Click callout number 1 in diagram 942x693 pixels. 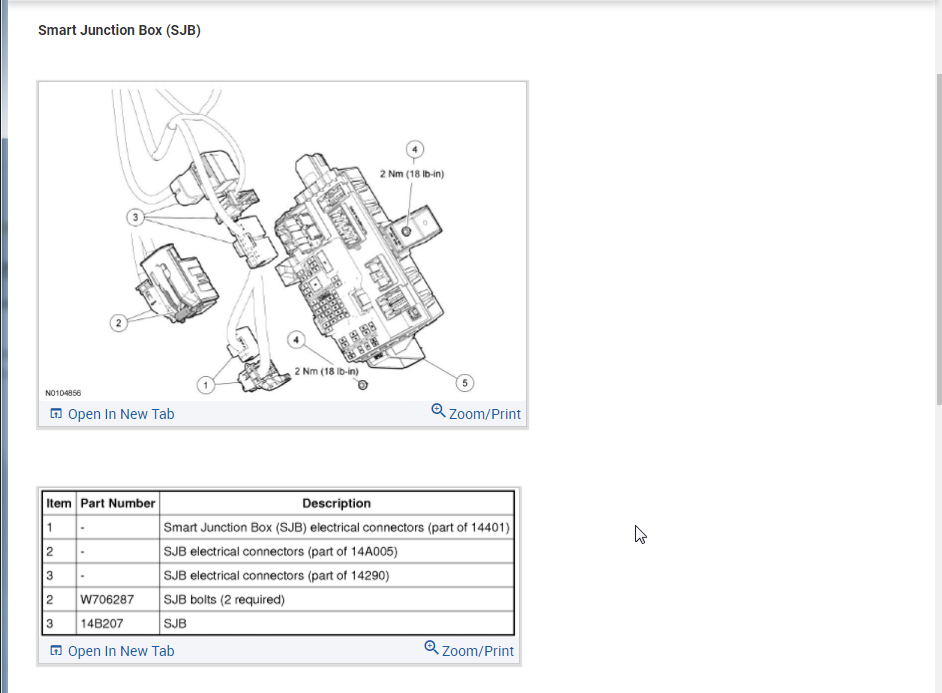[x=205, y=385]
